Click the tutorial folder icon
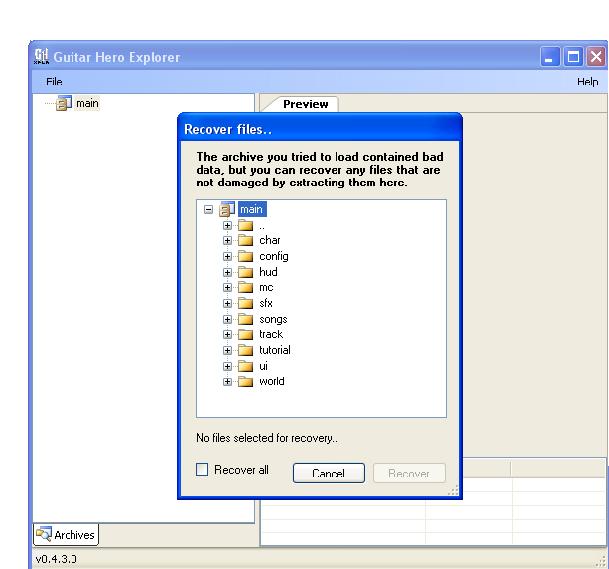The image size is (609, 569). point(245,350)
